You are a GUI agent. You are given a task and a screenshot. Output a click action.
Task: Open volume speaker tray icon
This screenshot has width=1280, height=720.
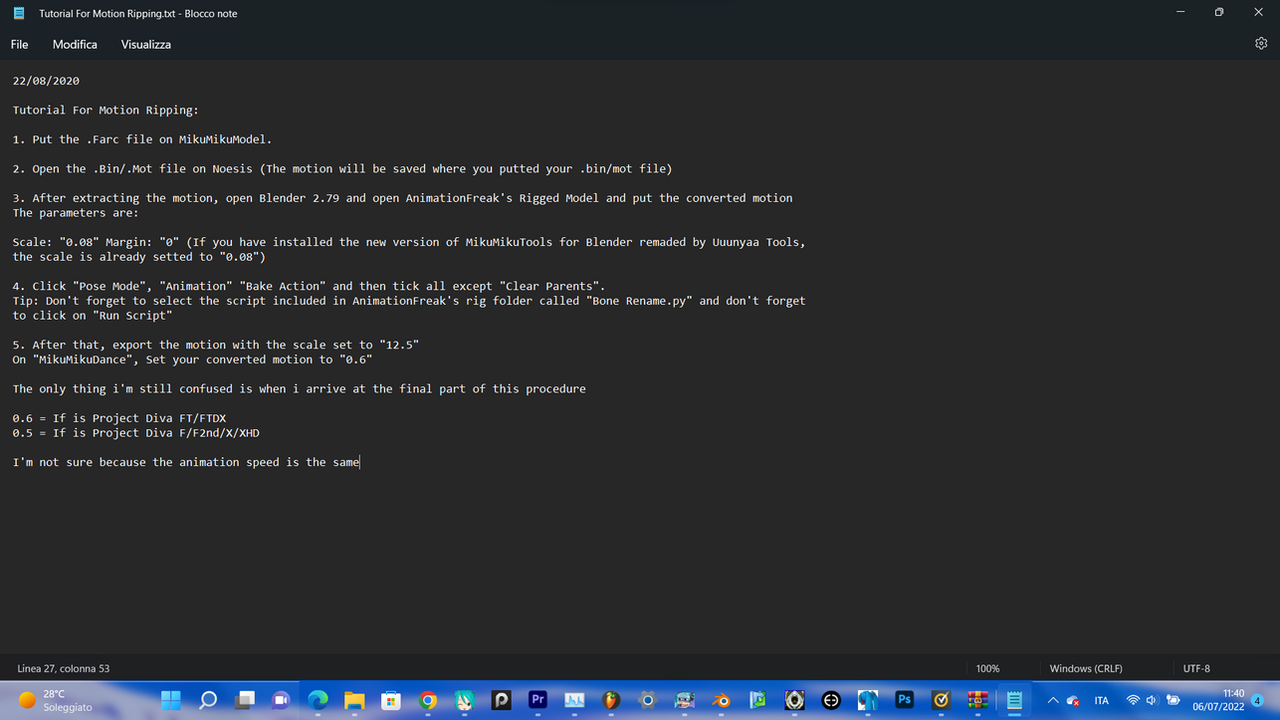coord(1152,700)
